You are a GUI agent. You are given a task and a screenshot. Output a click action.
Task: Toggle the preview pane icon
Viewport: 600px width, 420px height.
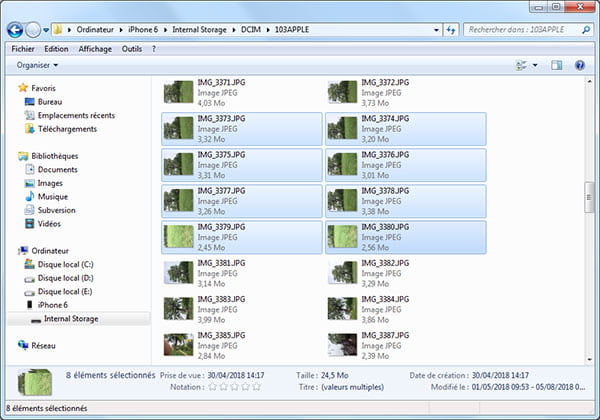point(557,66)
